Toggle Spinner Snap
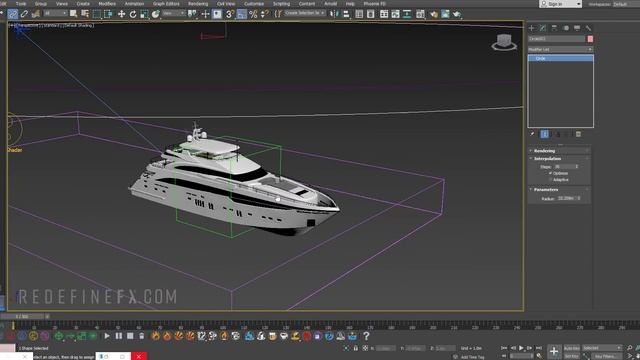 (x=264, y=14)
